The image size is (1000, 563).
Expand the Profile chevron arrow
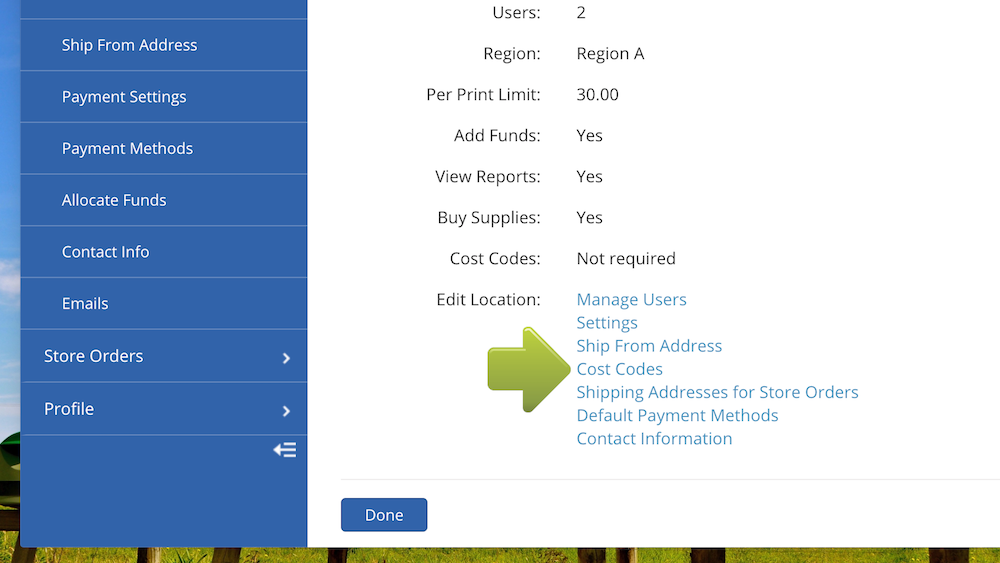click(x=286, y=410)
